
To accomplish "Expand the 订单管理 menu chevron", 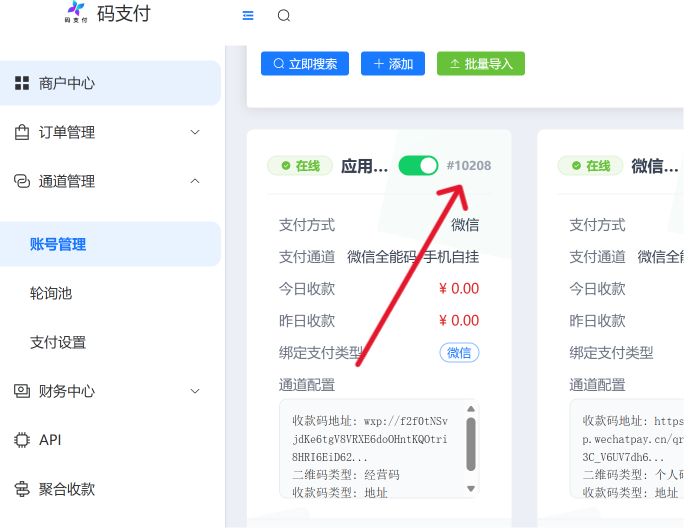I will 195,132.
